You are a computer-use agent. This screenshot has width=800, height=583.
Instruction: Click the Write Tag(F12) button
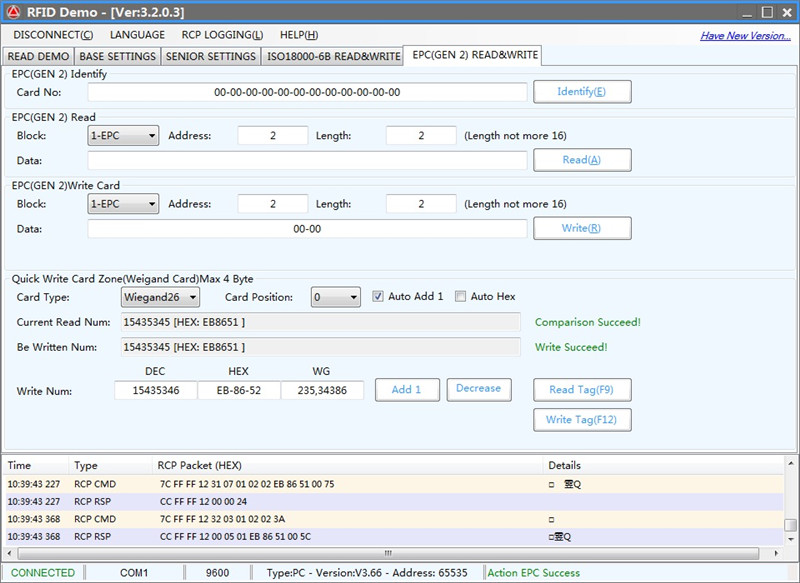click(582, 420)
